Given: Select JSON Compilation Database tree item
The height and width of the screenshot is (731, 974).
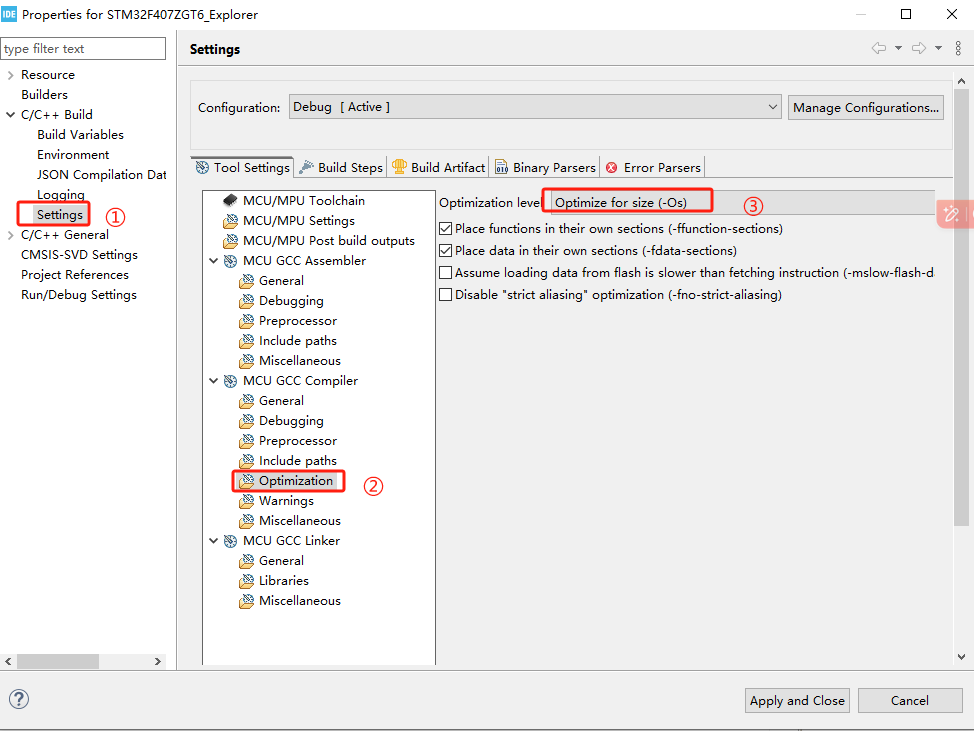Looking at the screenshot, I should [x=101, y=175].
